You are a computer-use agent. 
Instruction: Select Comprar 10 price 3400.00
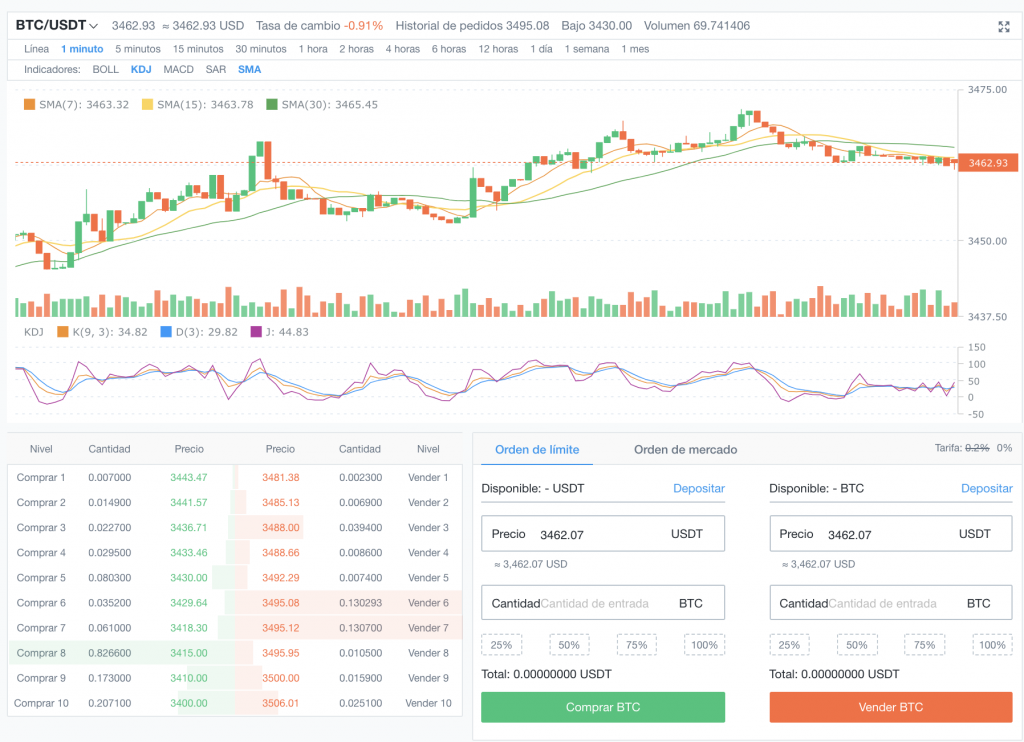(189, 703)
